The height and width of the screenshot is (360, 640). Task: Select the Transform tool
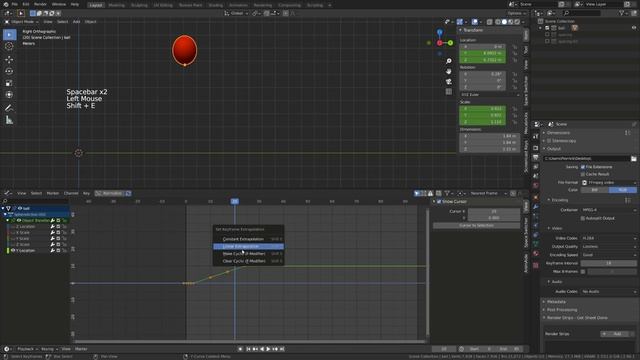point(9,95)
